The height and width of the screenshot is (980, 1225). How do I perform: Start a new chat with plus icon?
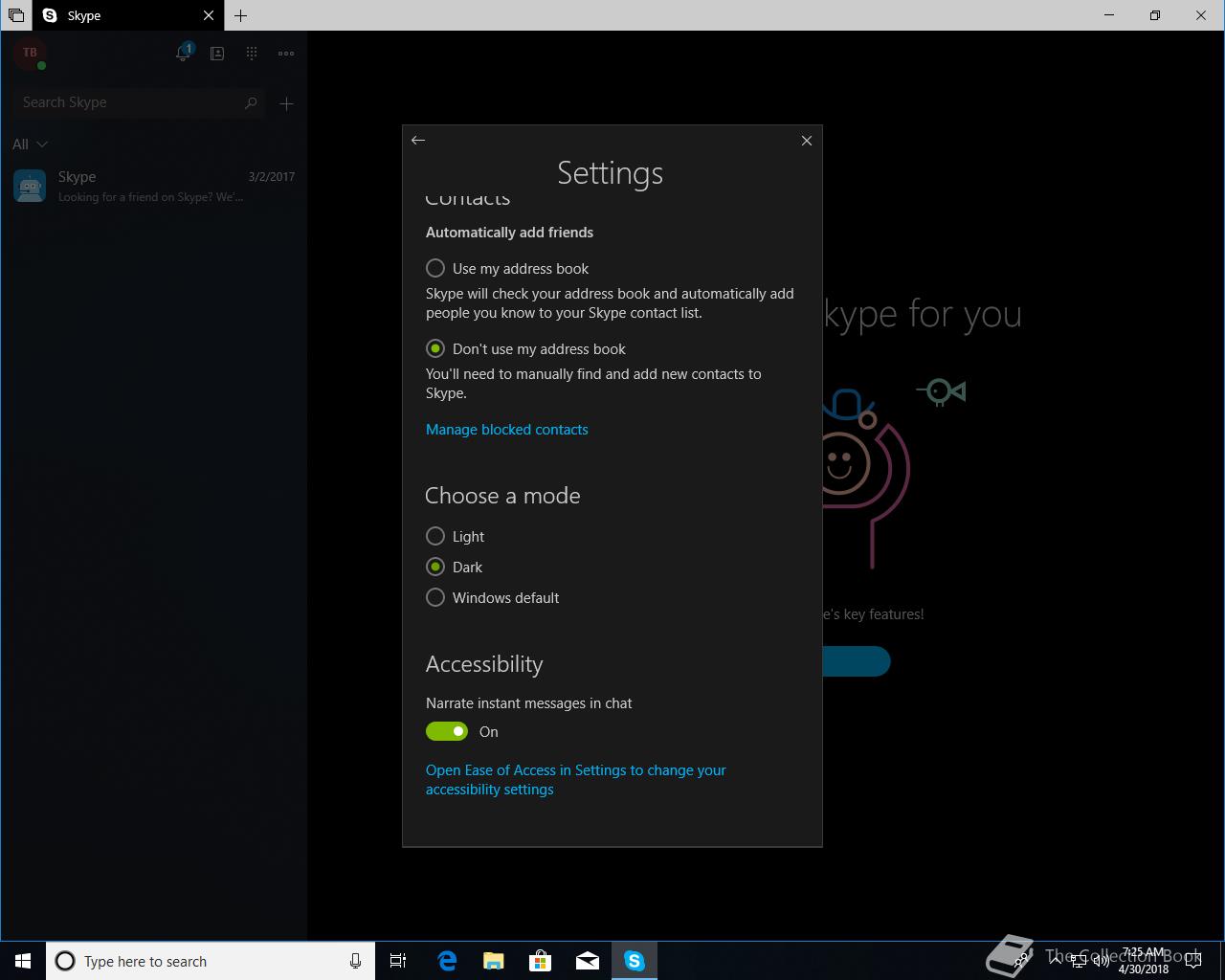[x=286, y=103]
